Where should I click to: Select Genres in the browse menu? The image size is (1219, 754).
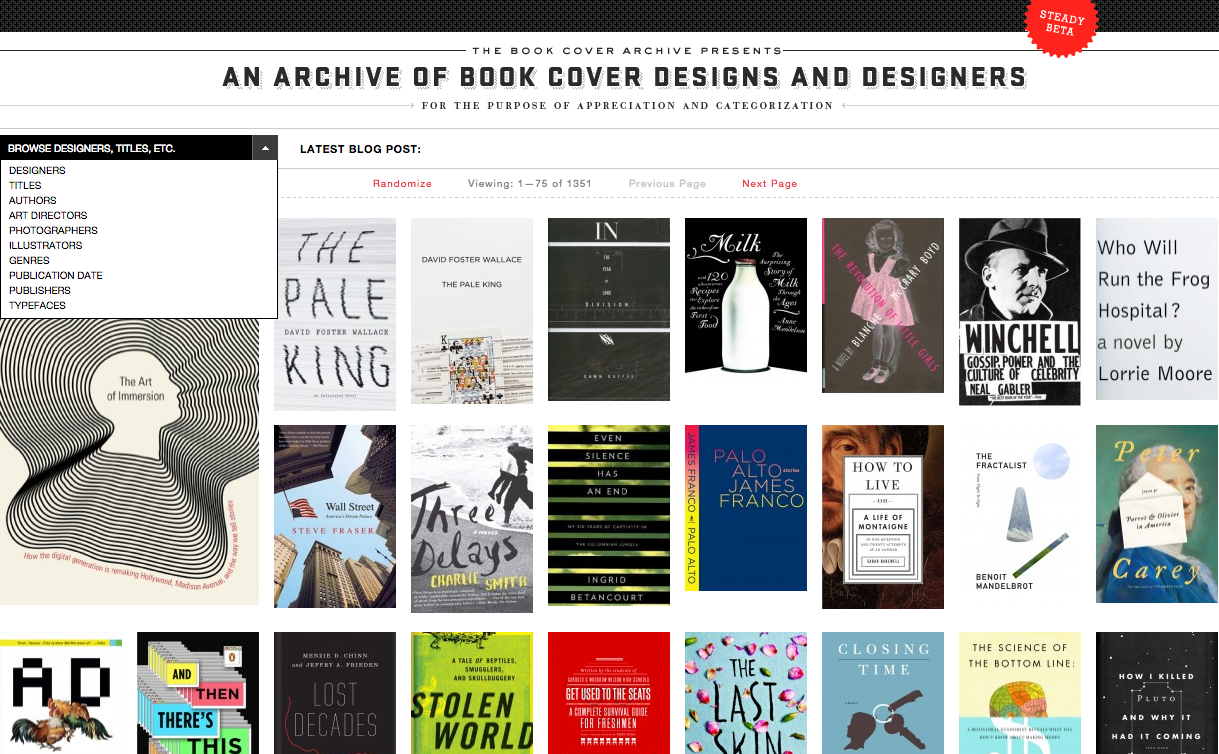click(x=29, y=260)
